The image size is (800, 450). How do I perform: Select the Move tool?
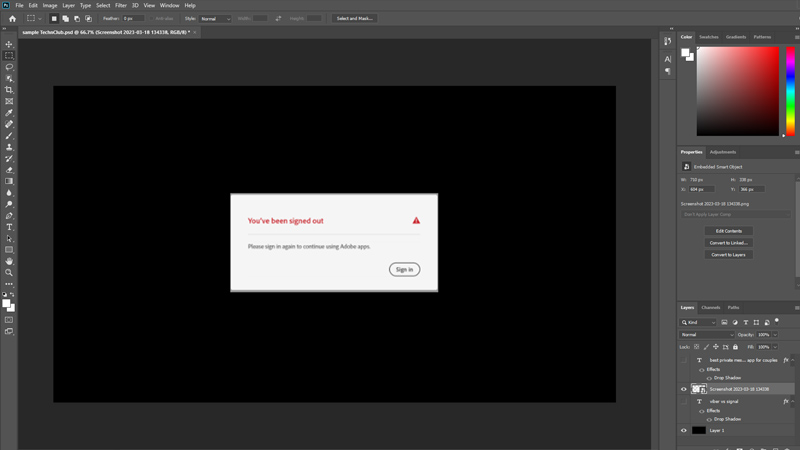[9, 44]
